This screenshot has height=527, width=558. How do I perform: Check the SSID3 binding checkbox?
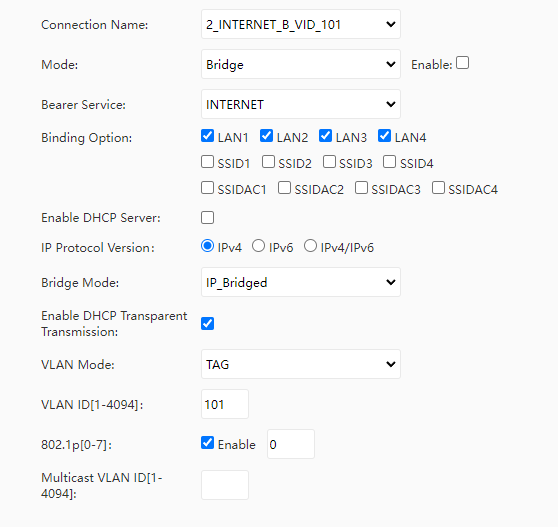click(x=329, y=162)
